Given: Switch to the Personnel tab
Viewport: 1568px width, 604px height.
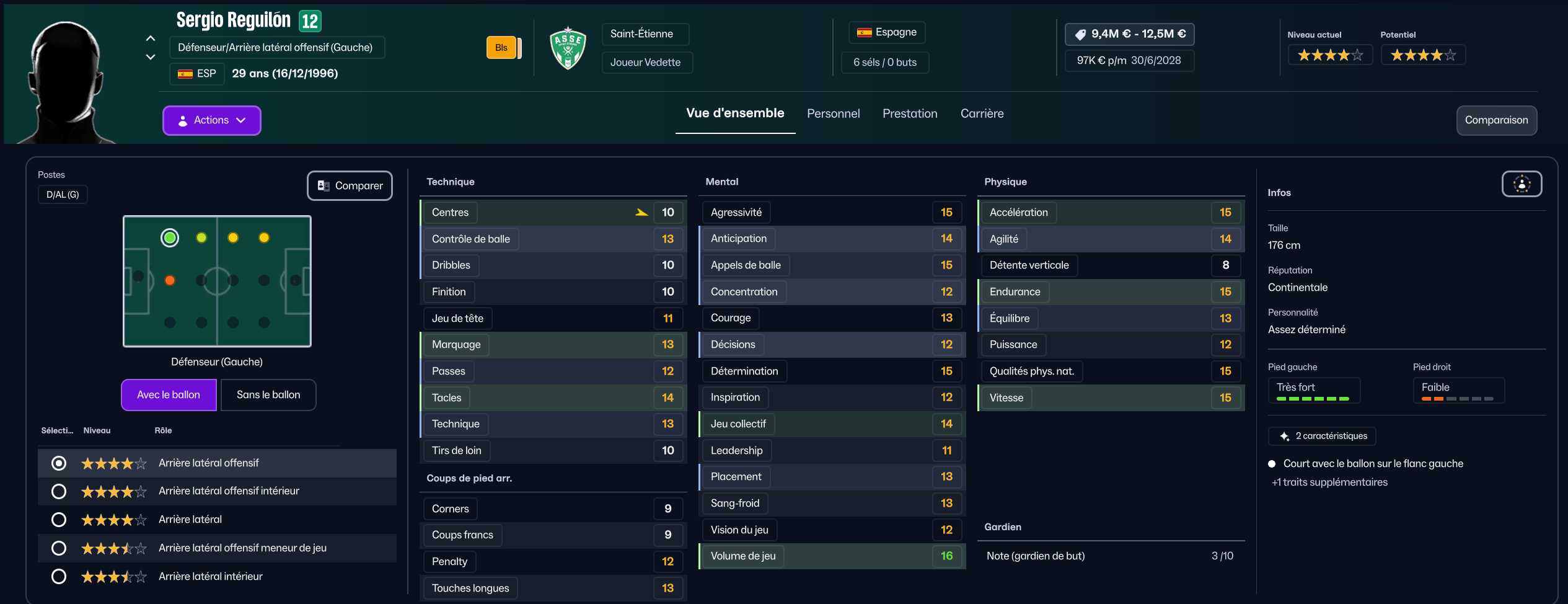Looking at the screenshot, I should click(x=833, y=113).
